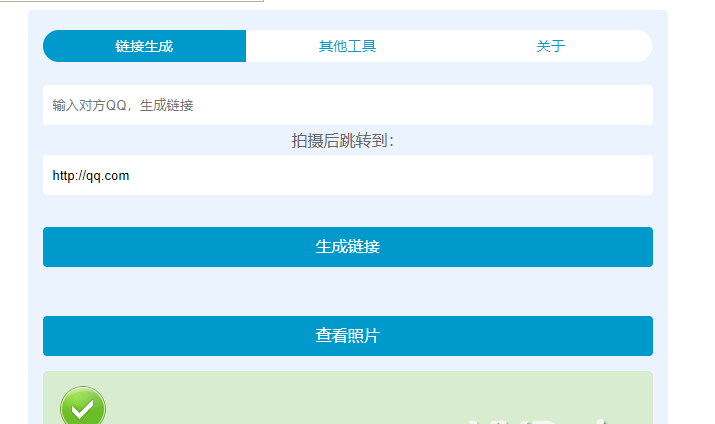Click the 关于 label in the tab bar
The image size is (715, 424).
[x=550, y=46]
